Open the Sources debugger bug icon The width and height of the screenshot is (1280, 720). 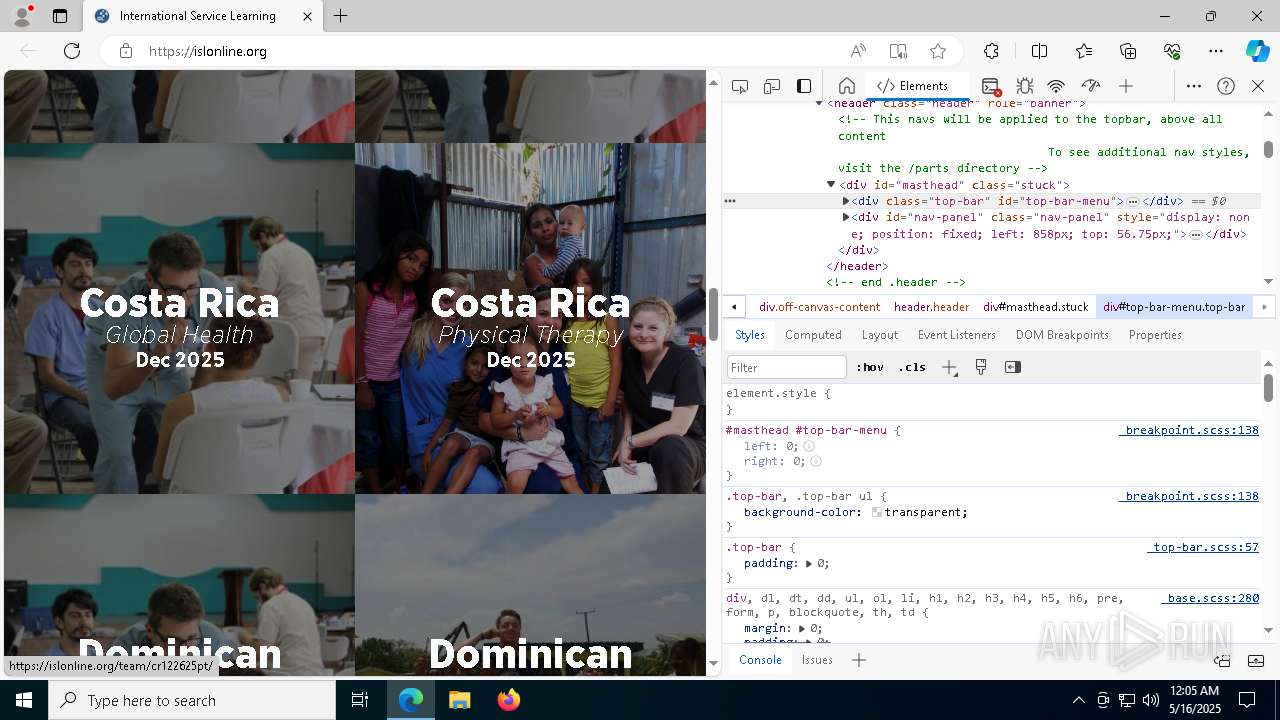(x=1025, y=86)
